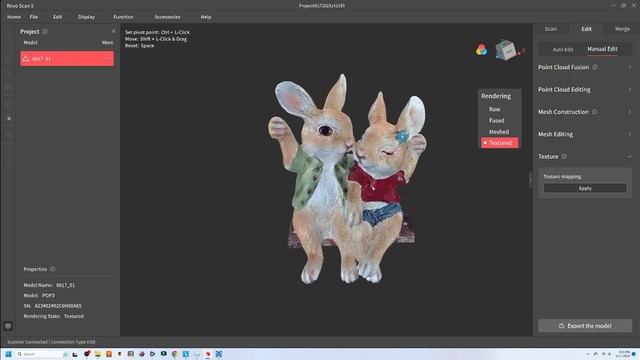Click the Properties info icon
Viewport: 640px width, 360px height.
click(52, 269)
